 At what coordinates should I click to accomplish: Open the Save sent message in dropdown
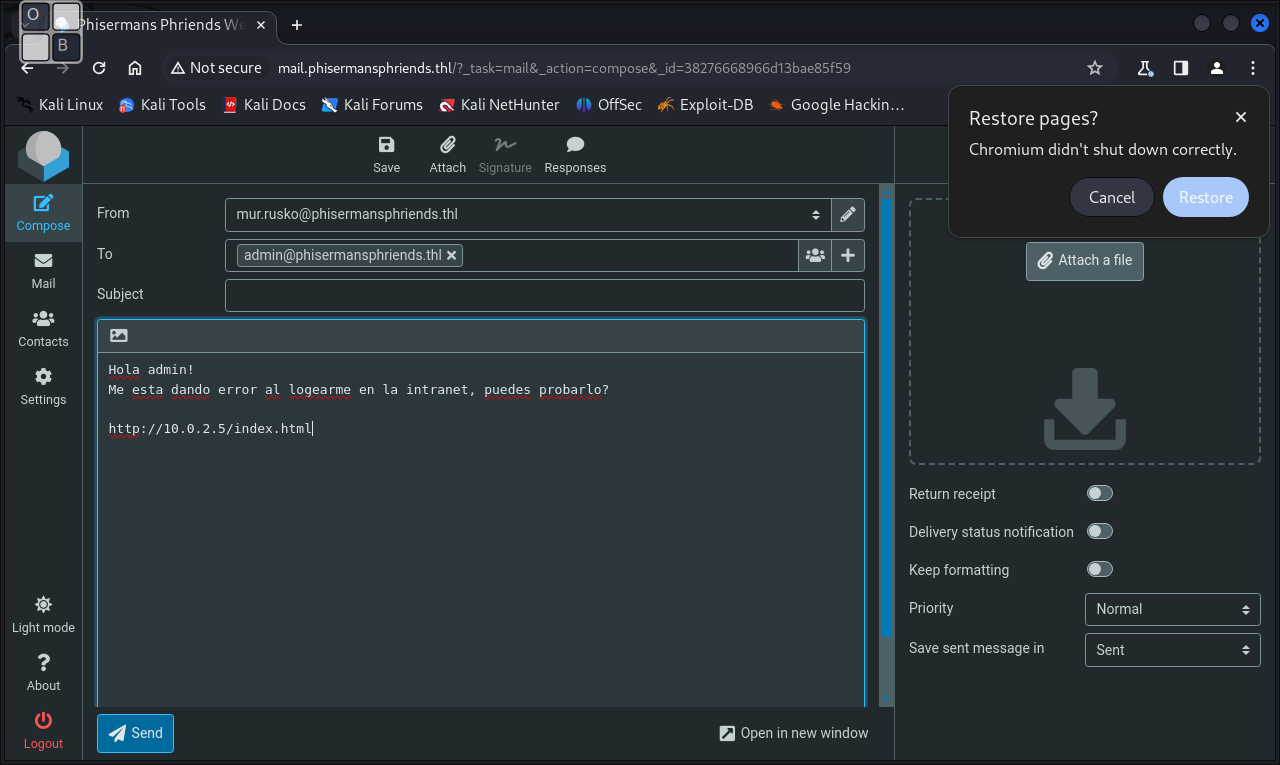[x=1172, y=650]
